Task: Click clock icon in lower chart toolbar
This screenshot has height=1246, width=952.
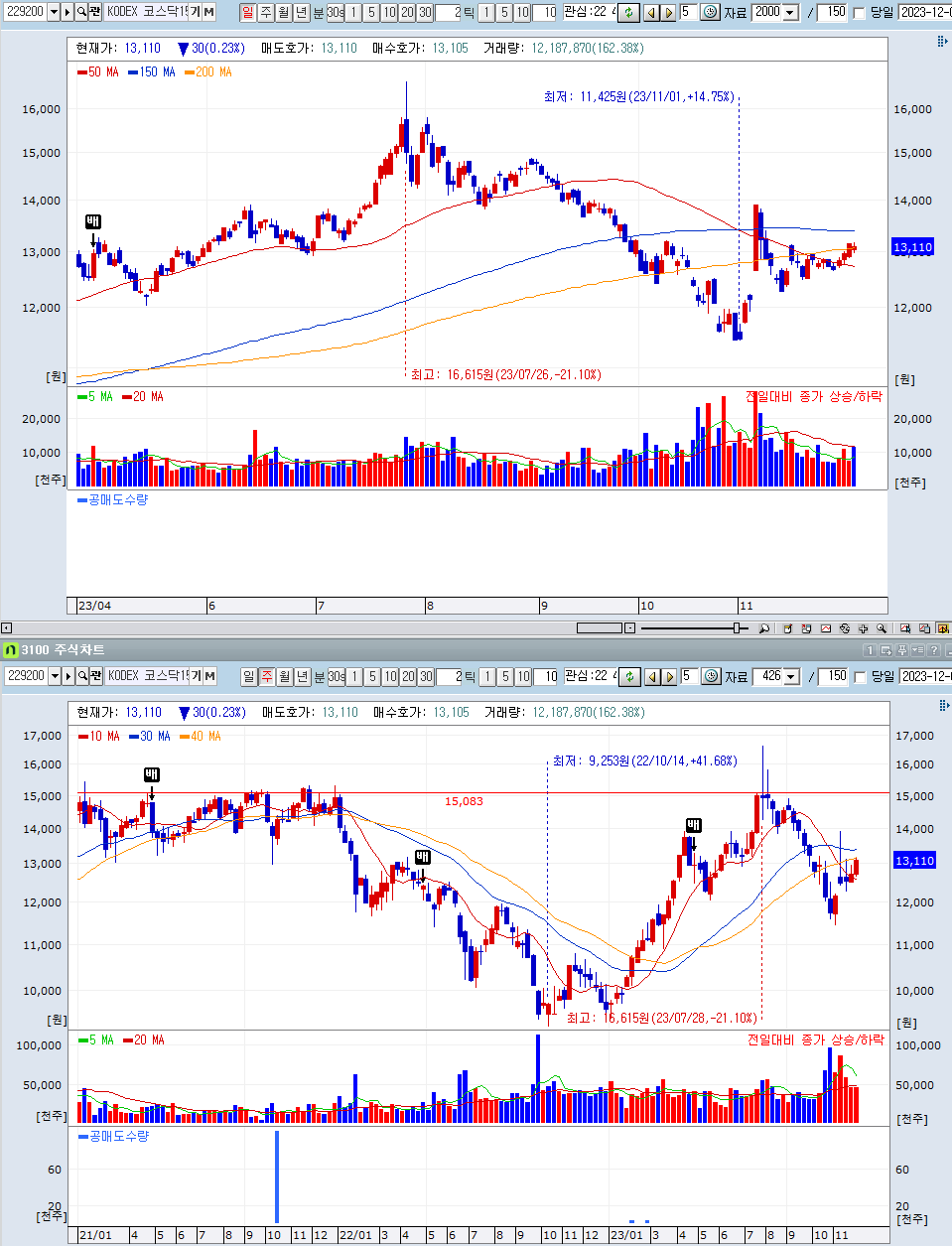Action: click(x=711, y=676)
